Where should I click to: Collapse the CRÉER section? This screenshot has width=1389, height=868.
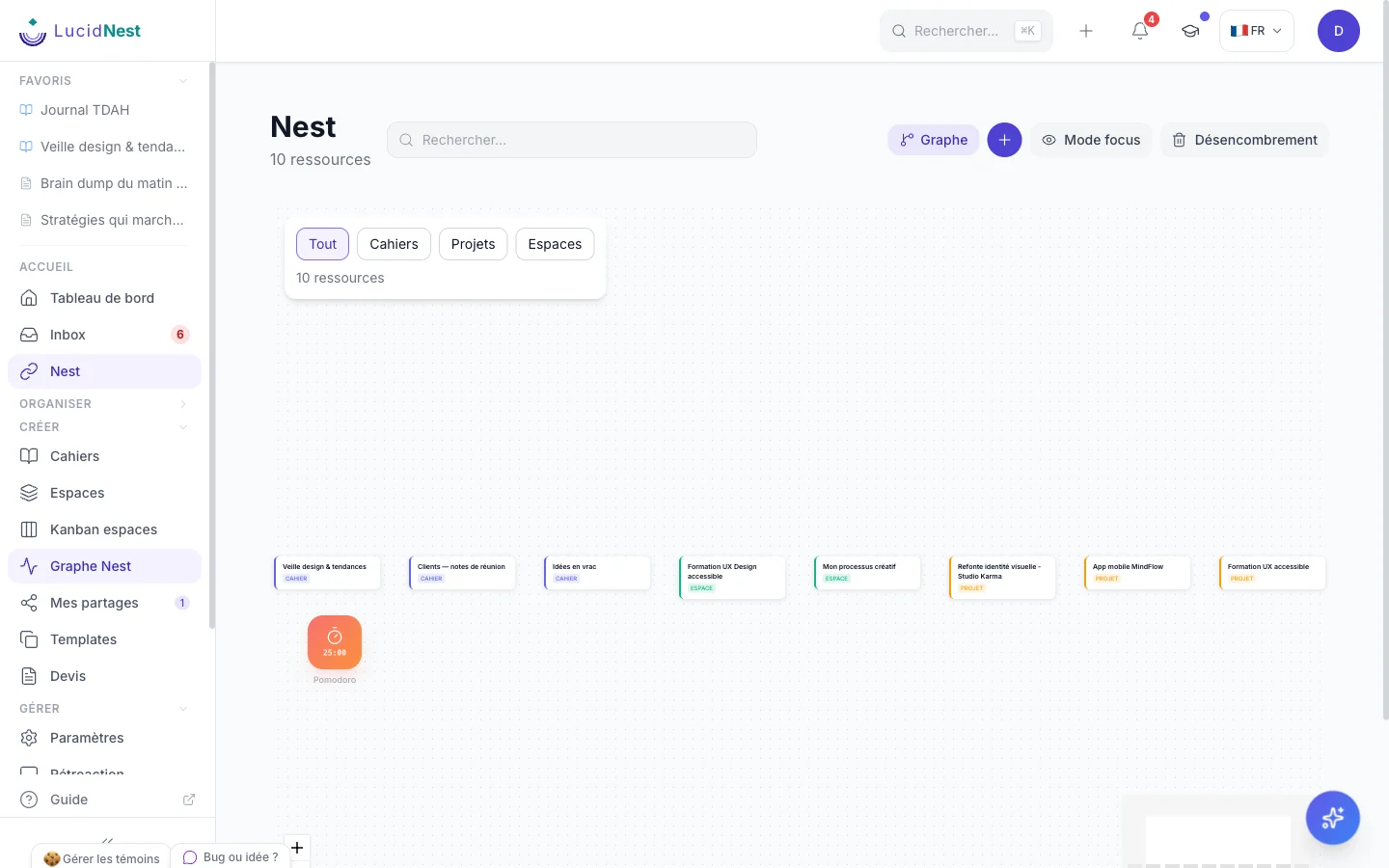[183, 427]
